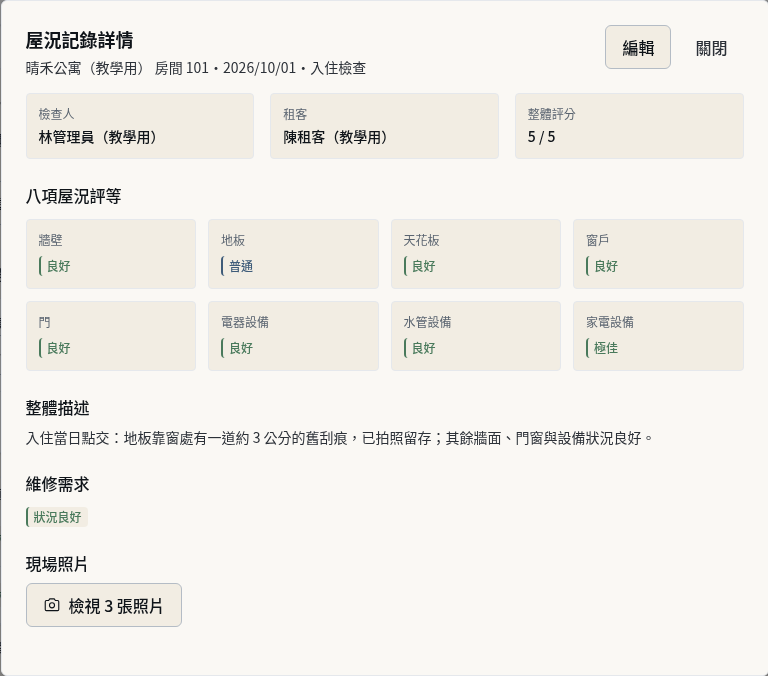Click the 牆壁 rating card
Viewport: 768px width, 676px height.
[x=111, y=254]
